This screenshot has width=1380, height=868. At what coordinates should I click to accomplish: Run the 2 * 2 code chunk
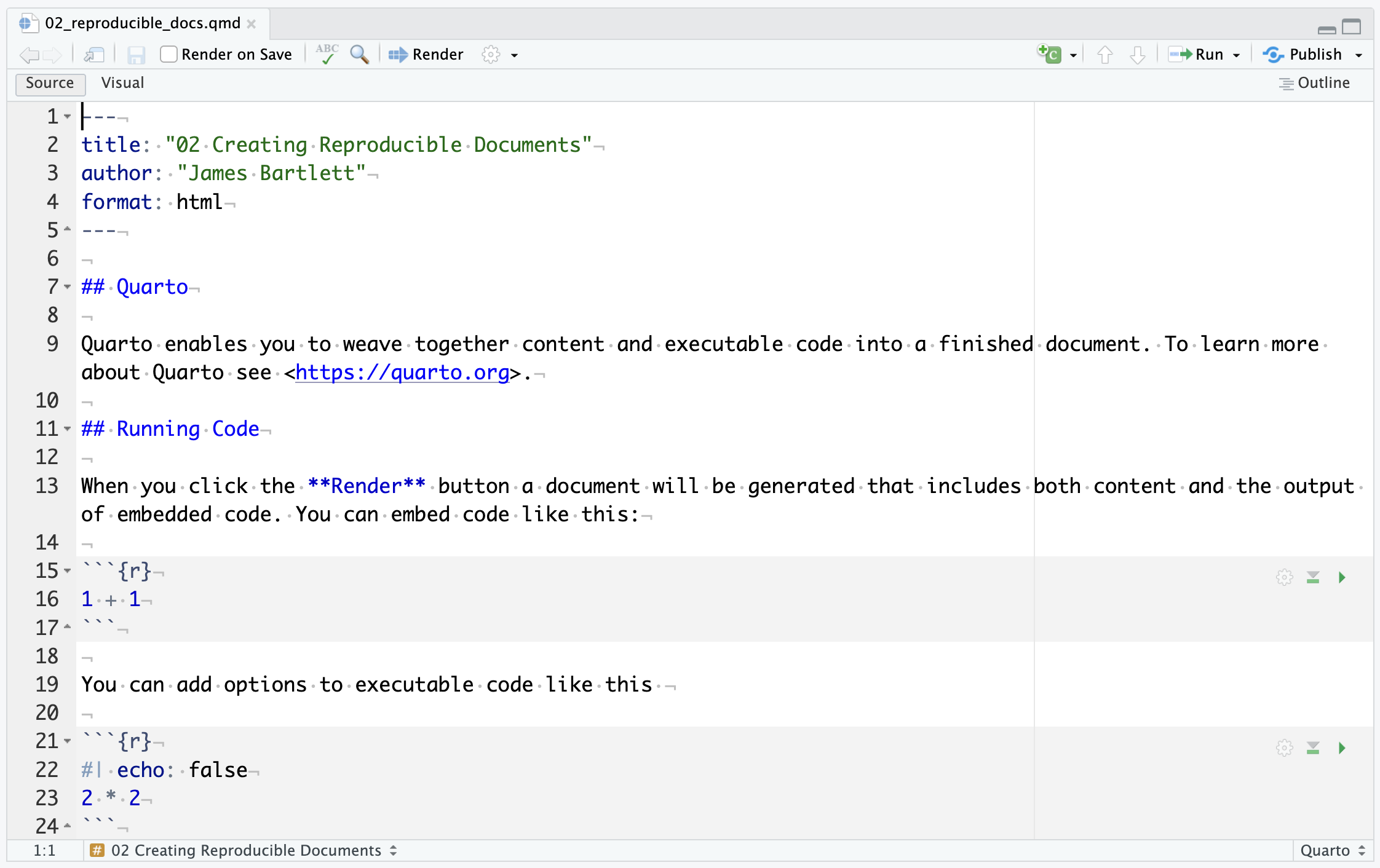click(1342, 748)
